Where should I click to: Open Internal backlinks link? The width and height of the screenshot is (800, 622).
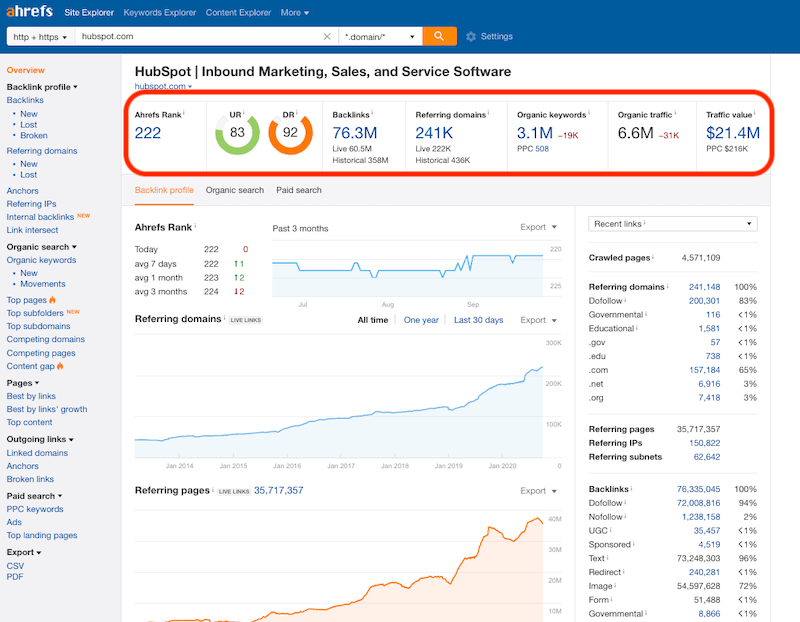(40, 217)
